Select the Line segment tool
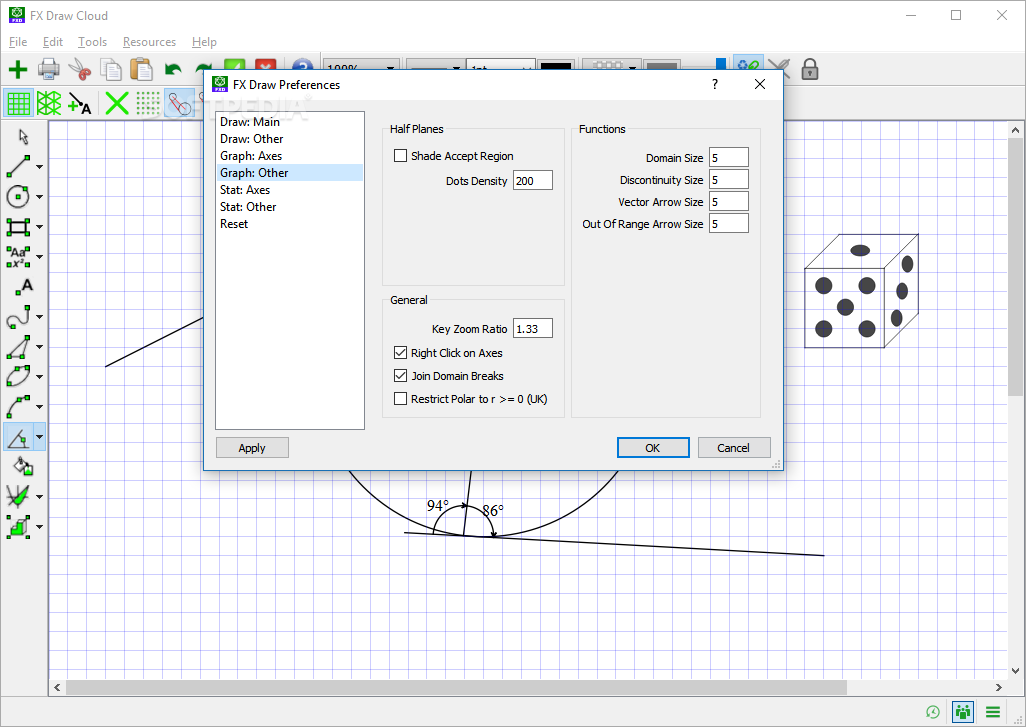The width and height of the screenshot is (1026, 727). 18,166
